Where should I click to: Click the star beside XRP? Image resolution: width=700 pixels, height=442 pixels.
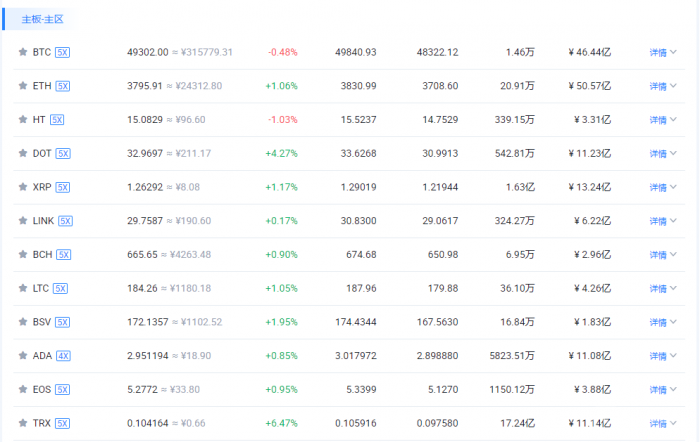point(23,187)
